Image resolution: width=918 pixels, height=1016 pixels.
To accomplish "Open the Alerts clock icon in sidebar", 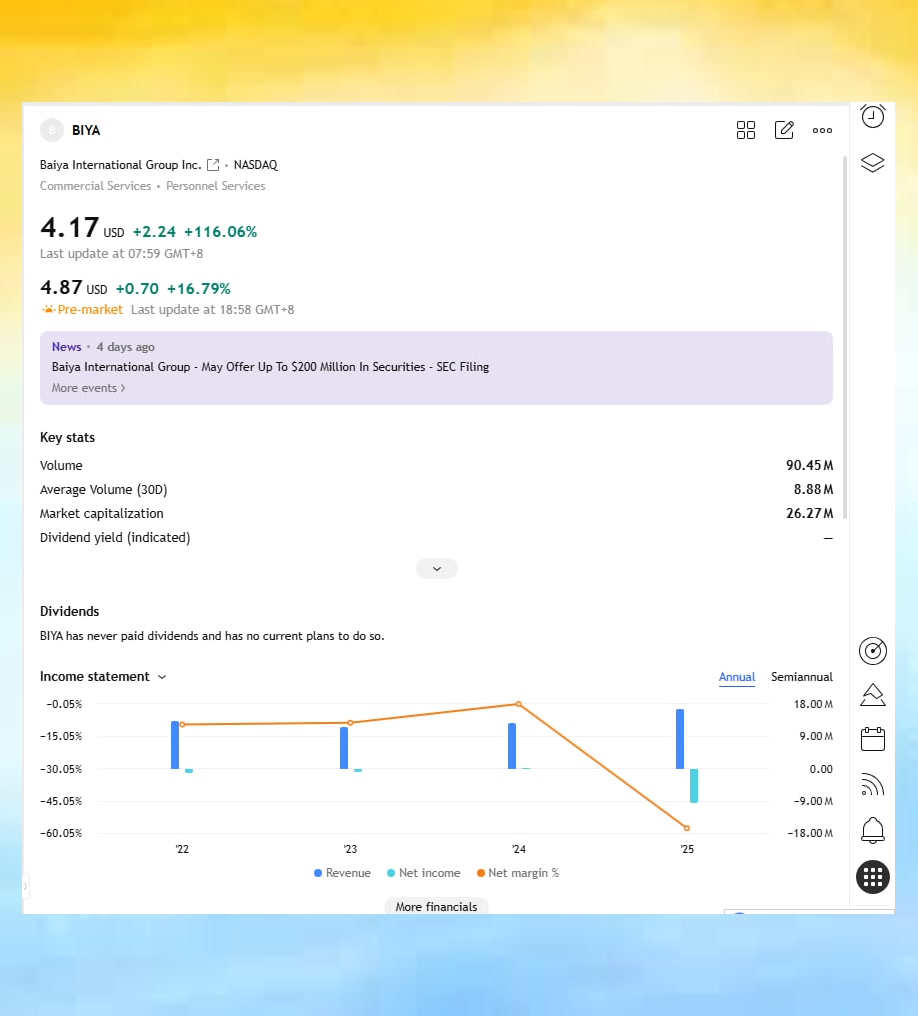I will [873, 116].
